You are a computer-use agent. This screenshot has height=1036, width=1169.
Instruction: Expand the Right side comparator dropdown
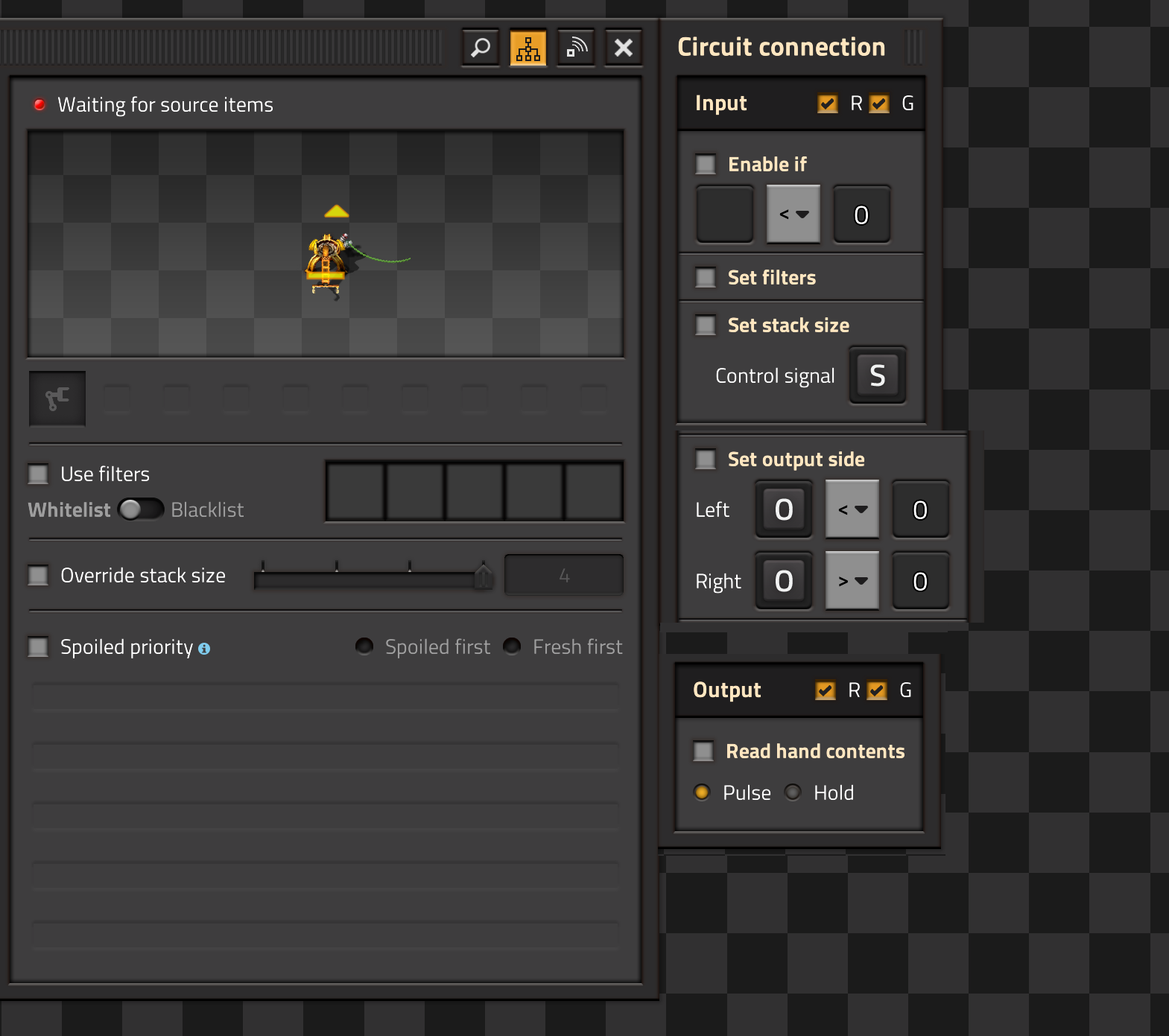(852, 581)
